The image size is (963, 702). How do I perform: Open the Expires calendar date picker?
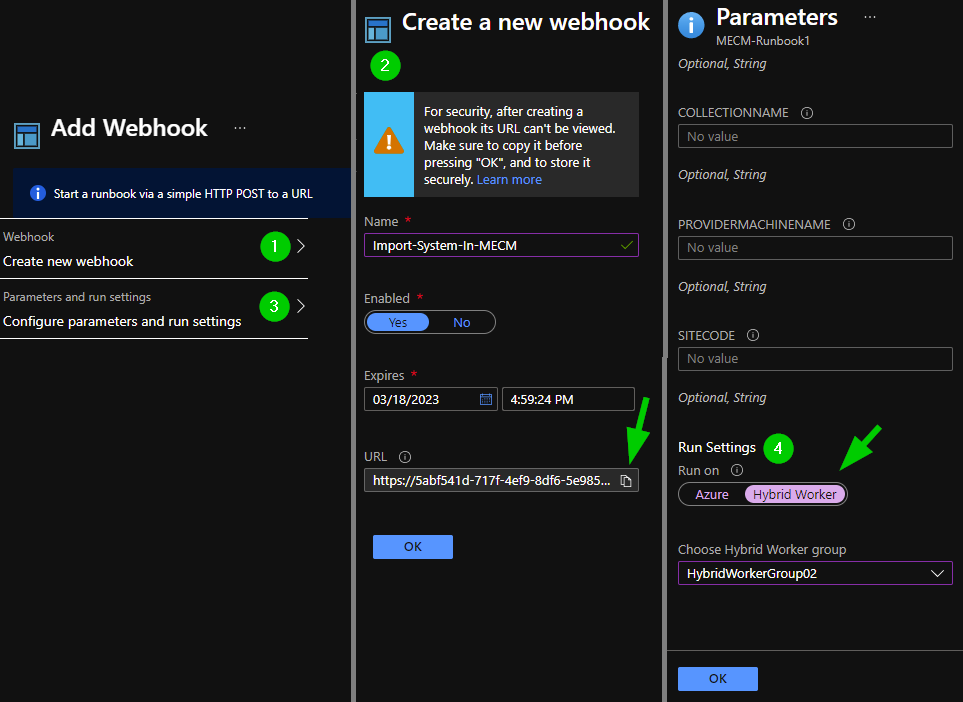(x=486, y=399)
